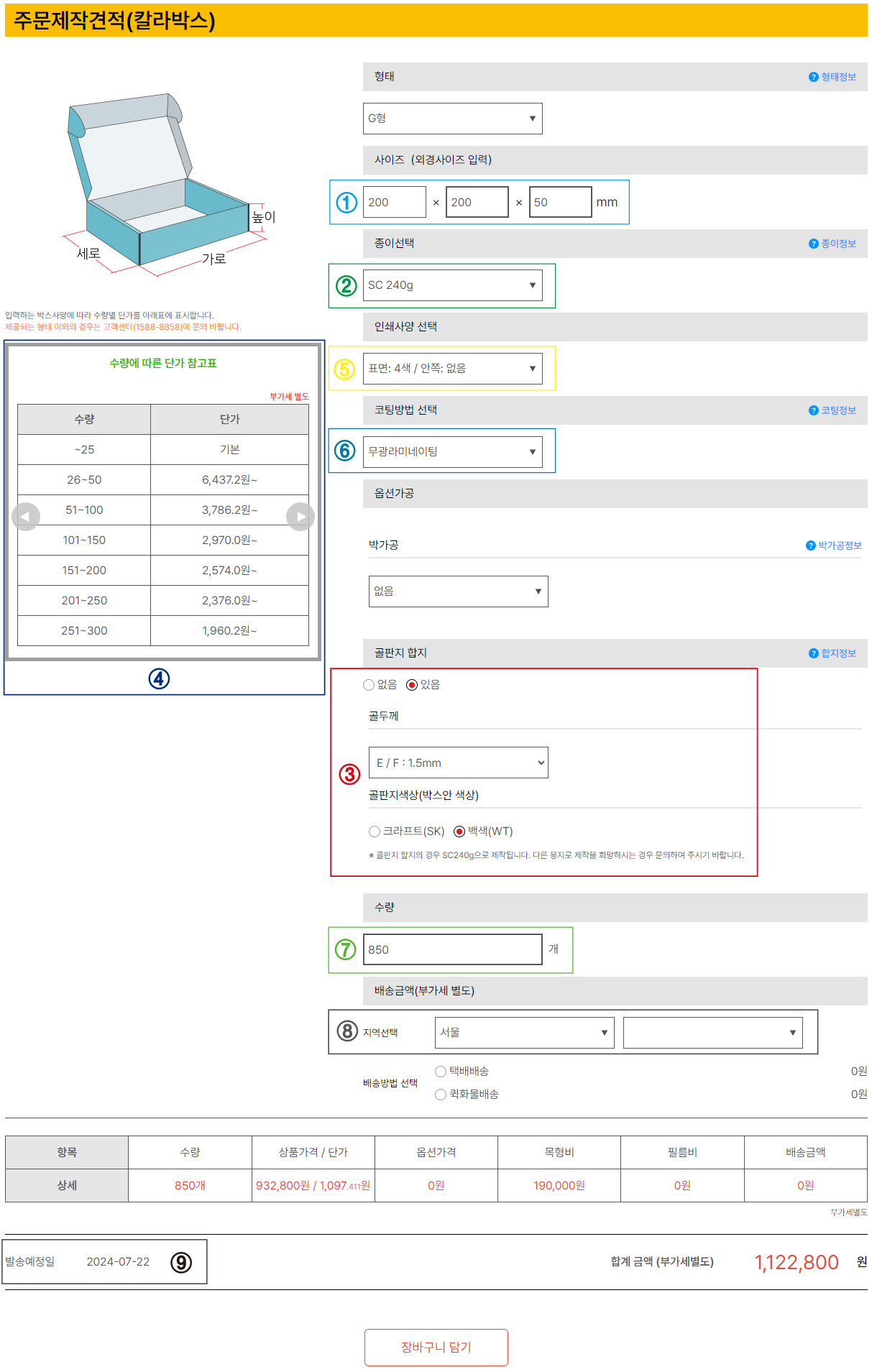The image size is (872, 1372).
Task: Open the 합지정보 help link
Action: [832, 653]
